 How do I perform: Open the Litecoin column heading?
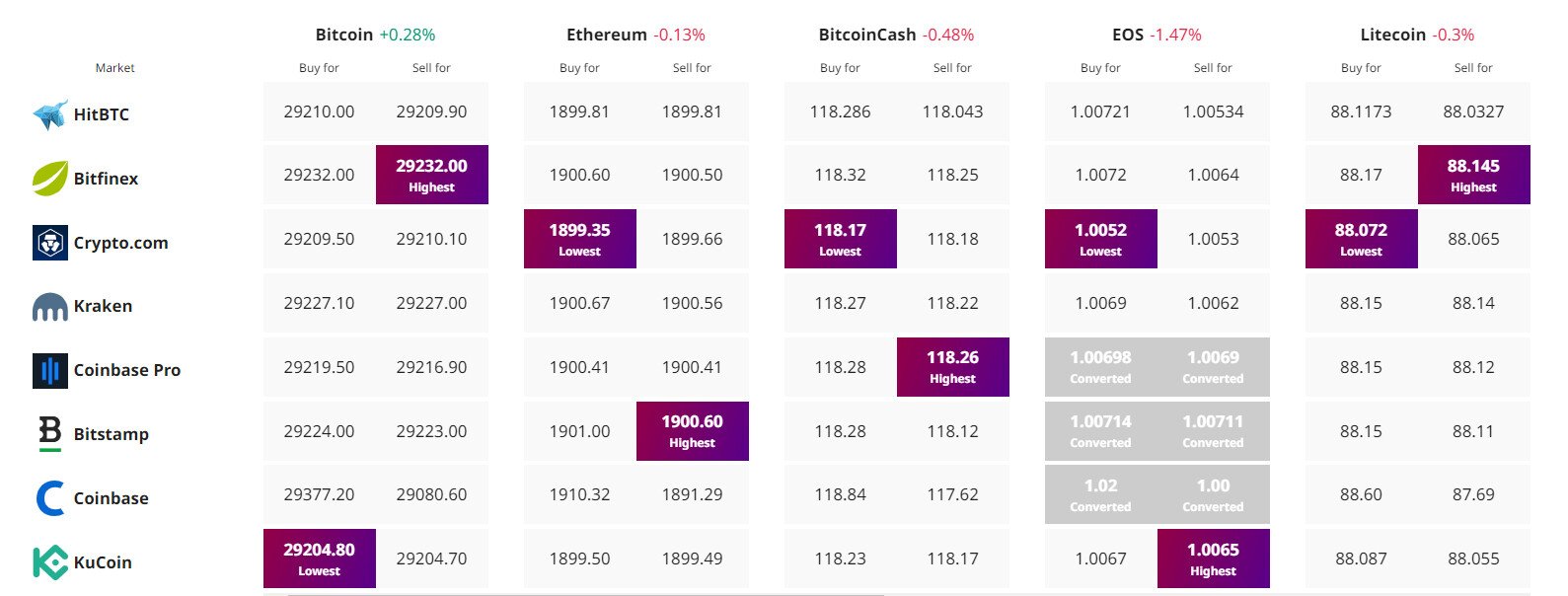tap(1392, 35)
